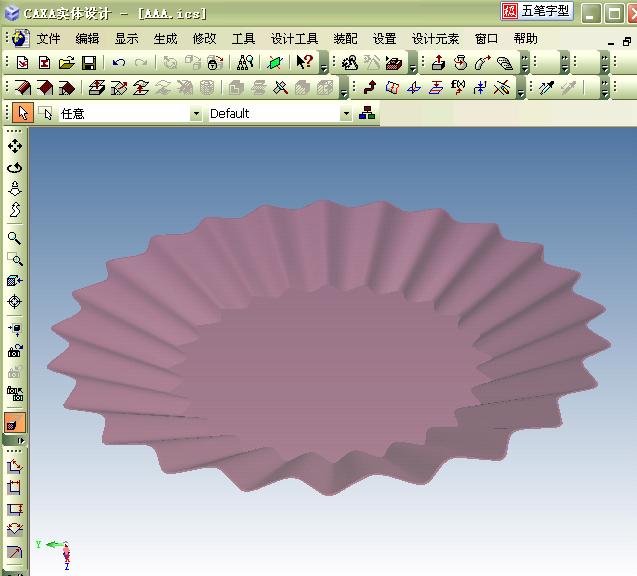Click the save floppy disk icon
637x576 pixels.
(x=89, y=63)
